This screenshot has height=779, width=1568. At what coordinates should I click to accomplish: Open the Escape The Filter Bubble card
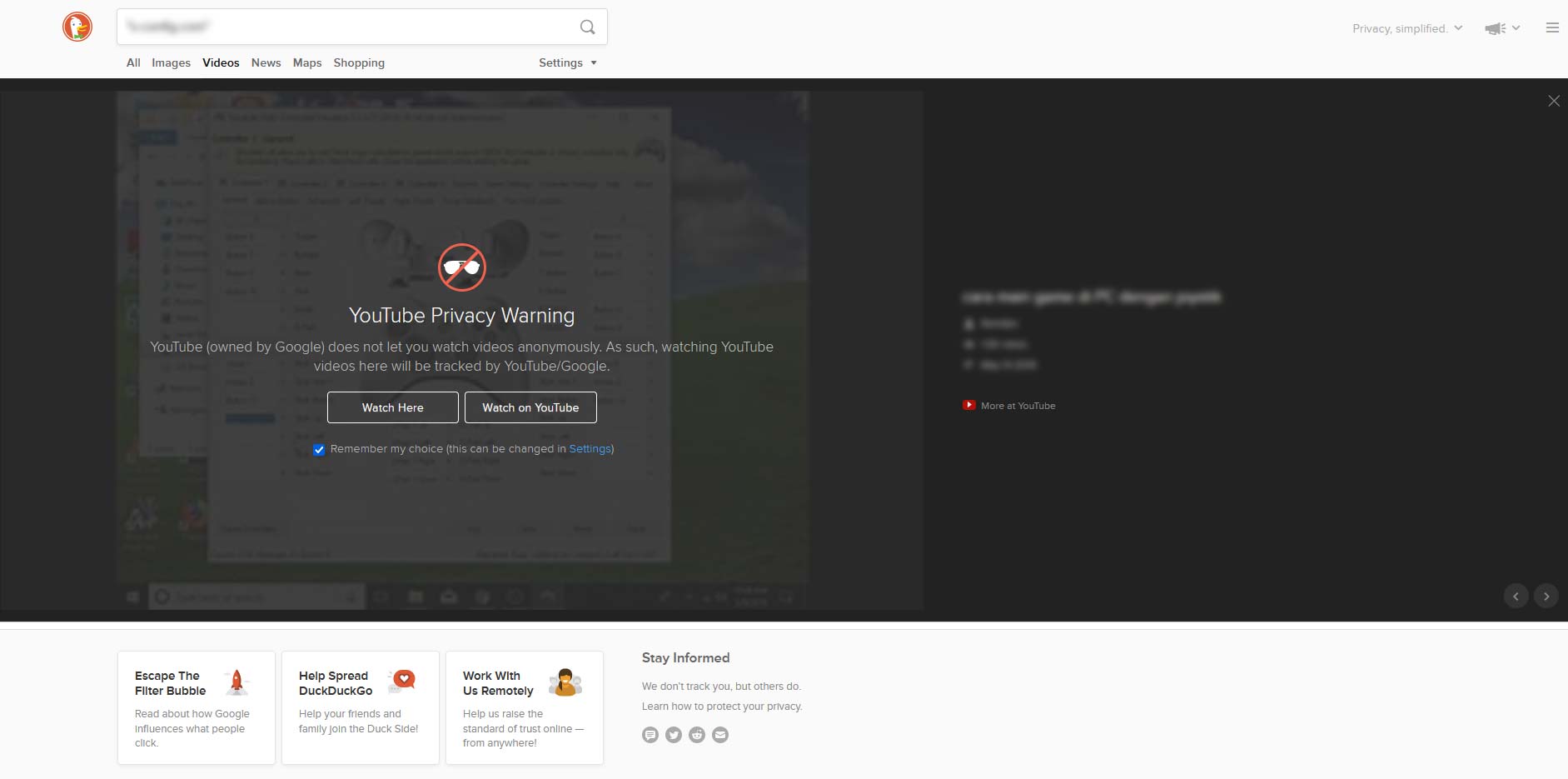click(x=197, y=707)
